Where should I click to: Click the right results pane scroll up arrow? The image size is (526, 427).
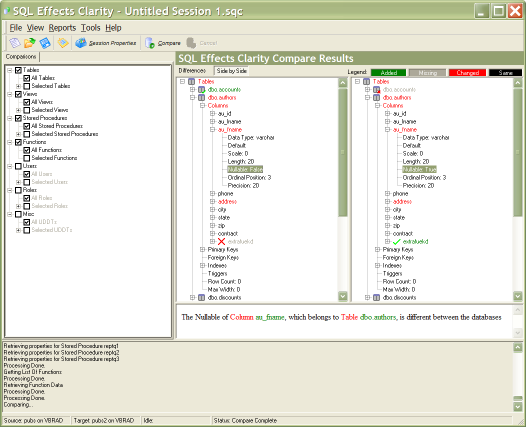coord(518,83)
